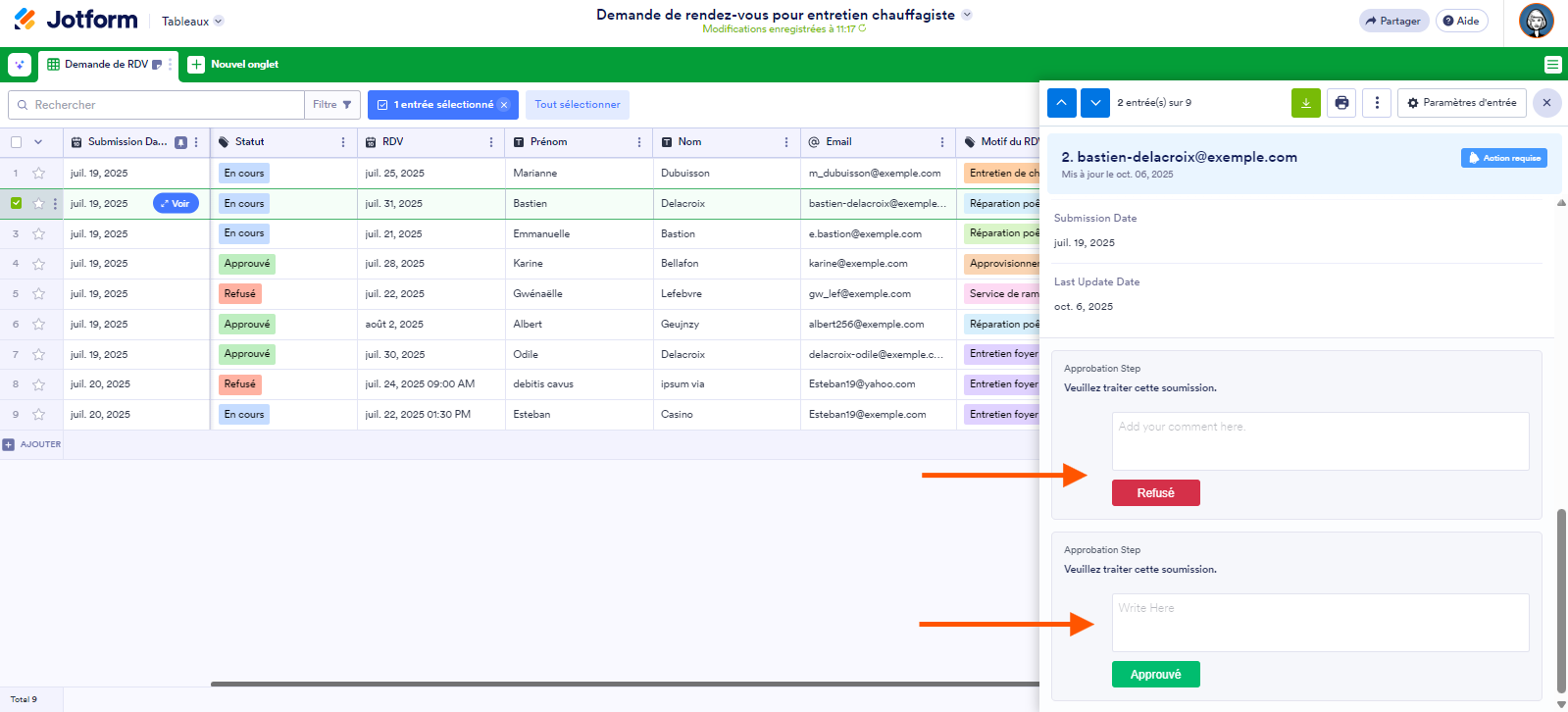Print the entry using printer icon
1568x712 pixels.
coord(1341,103)
